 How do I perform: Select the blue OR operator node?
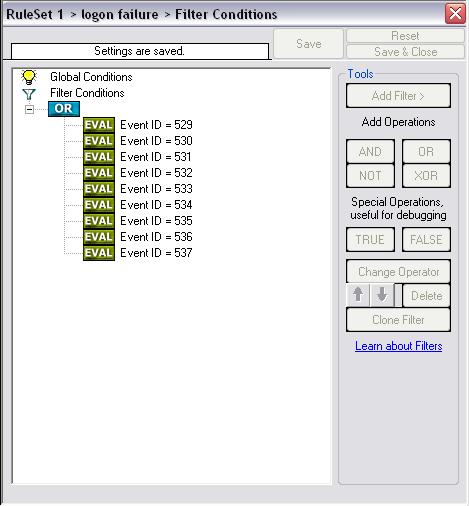[64, 109]
